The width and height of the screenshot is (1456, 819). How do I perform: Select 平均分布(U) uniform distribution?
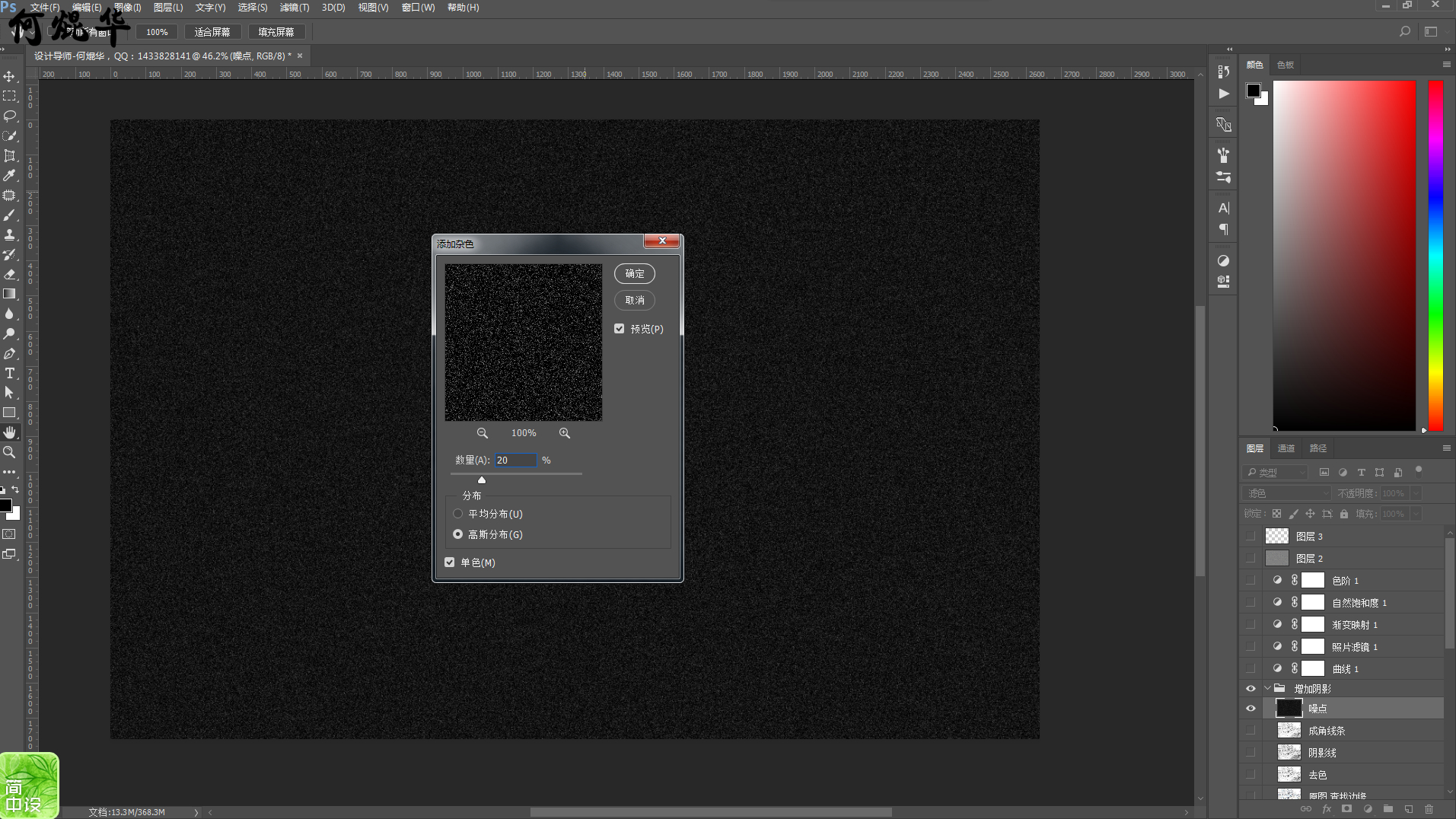pyautogui.click(x=458, y=514)
